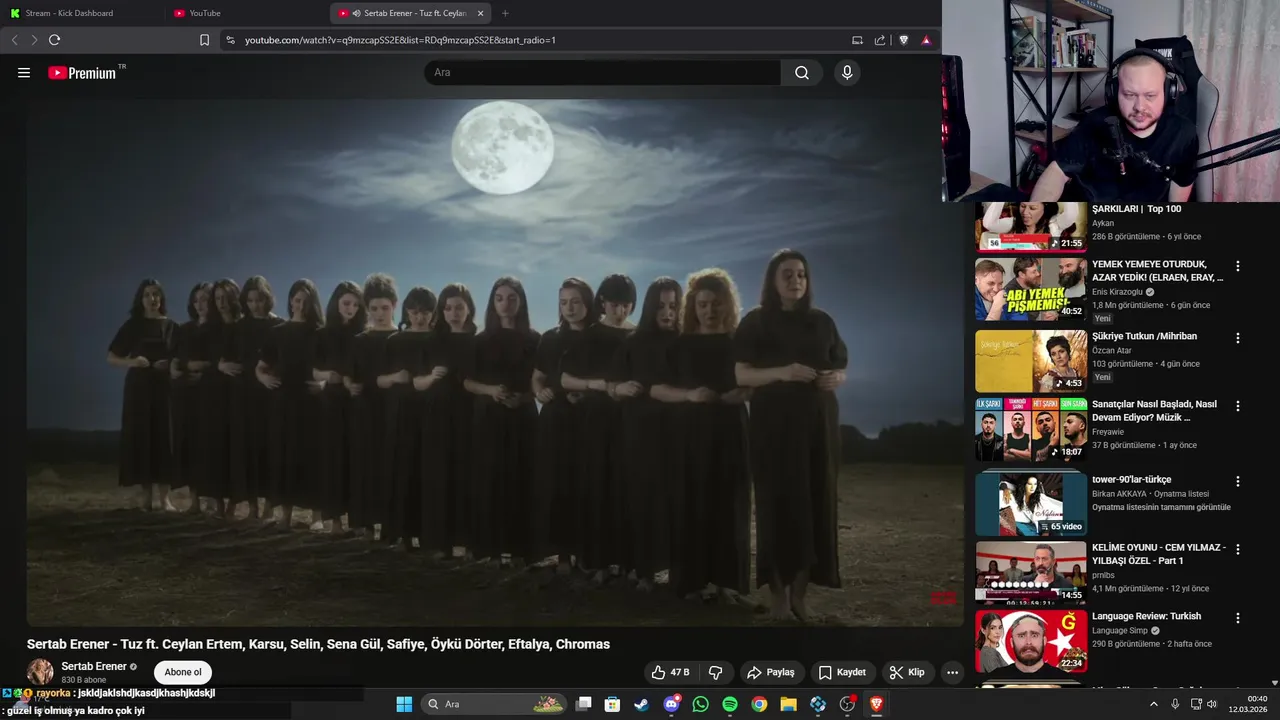
Task: Open OBS Studio from taskbar
Action: pyautogui.click(x=848, y=704)
